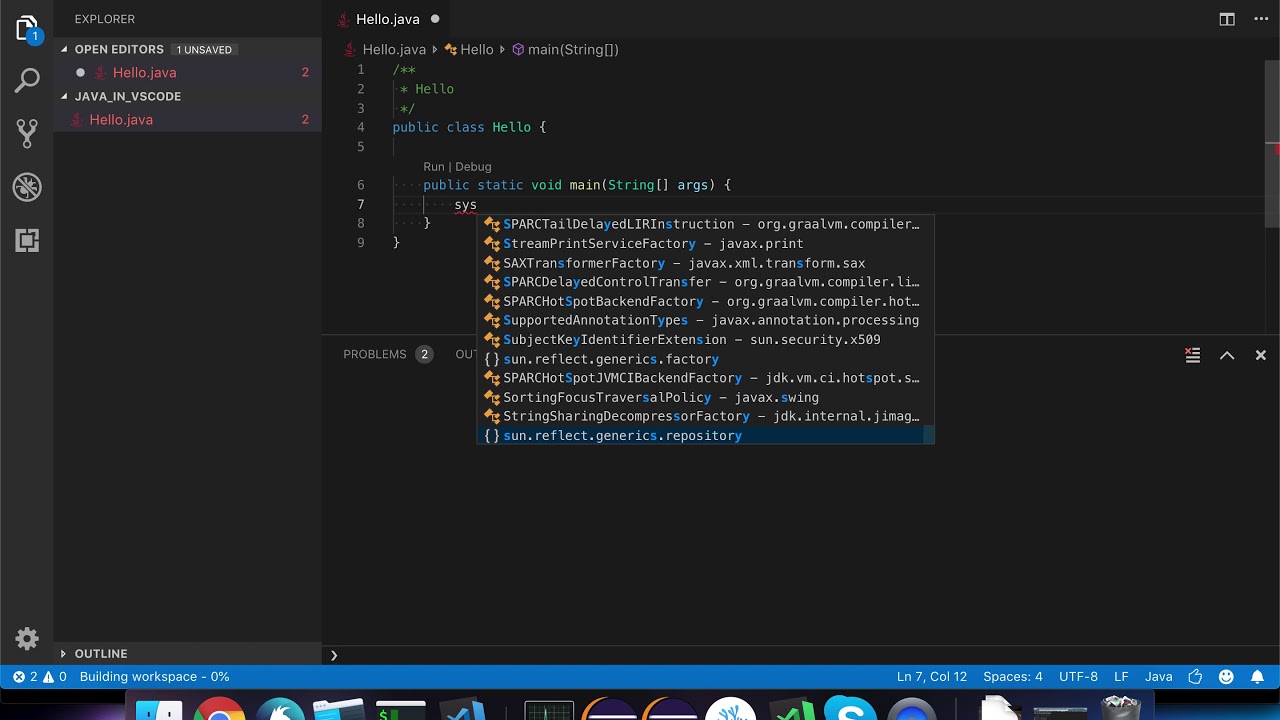Select the Hello.java editor tab
Screen dimensions: 1280x720
coord(388,19)
